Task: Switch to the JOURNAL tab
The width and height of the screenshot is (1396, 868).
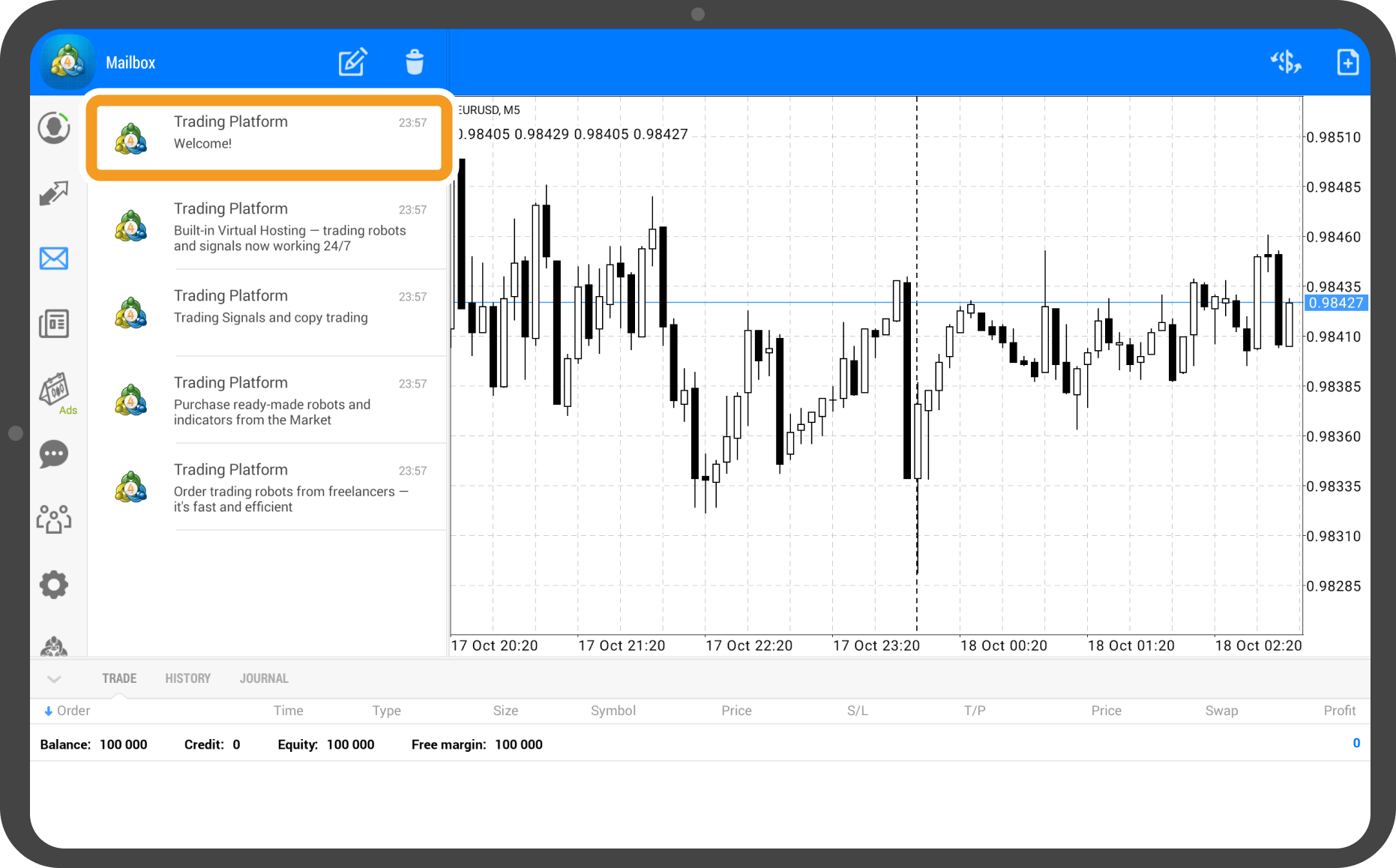Action: coord(264,678)
